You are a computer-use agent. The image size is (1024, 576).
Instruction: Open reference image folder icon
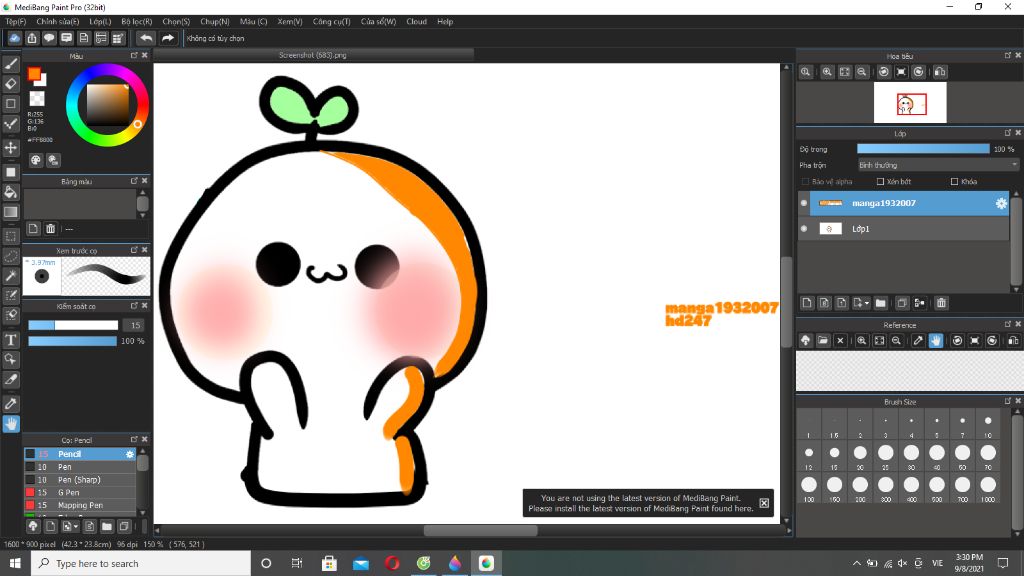(823, 340)
